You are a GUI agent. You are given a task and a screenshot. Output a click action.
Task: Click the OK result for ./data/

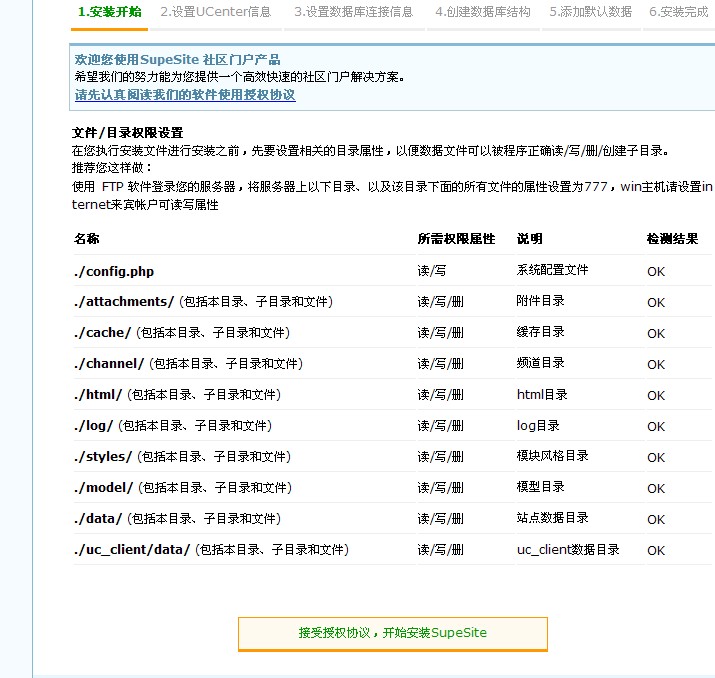pos(656,520)
